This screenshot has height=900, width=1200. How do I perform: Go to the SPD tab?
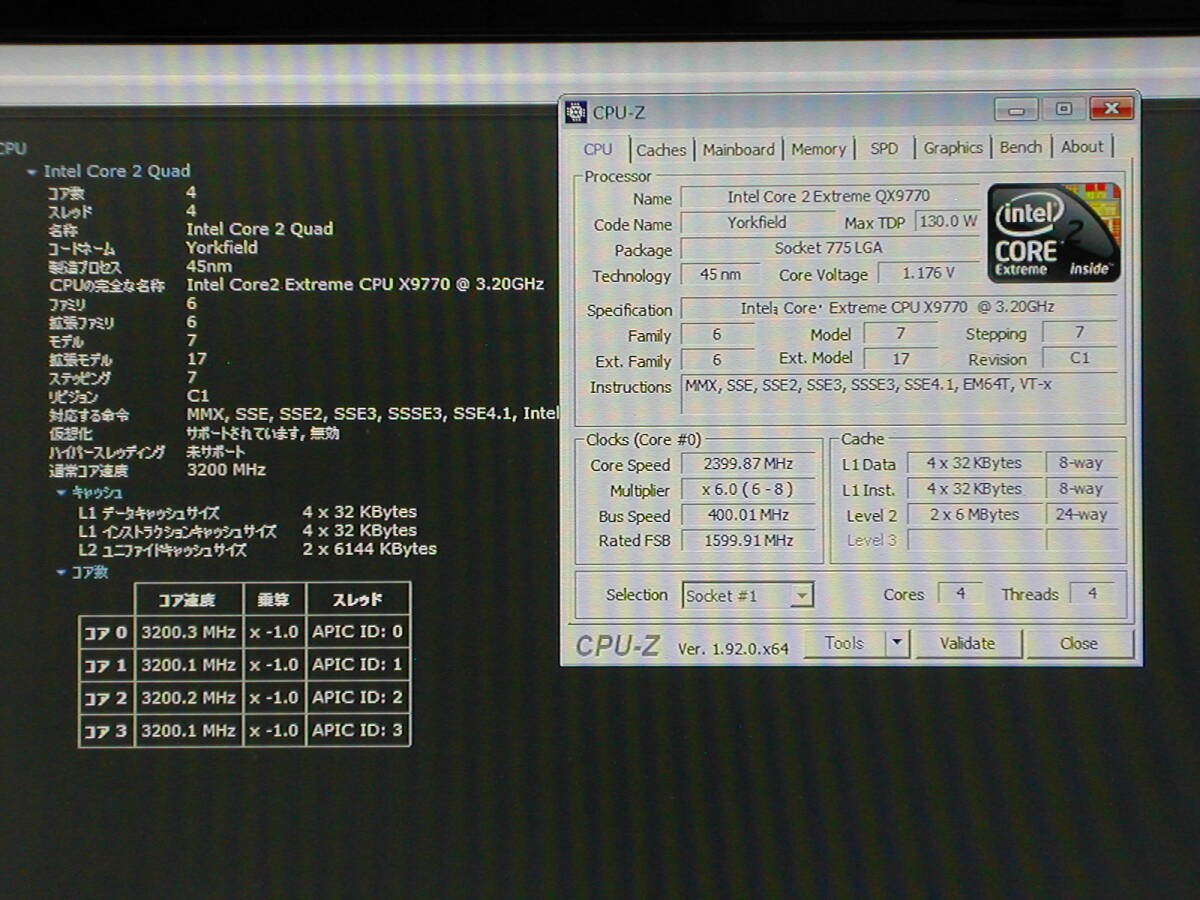[x=884, y=148]
